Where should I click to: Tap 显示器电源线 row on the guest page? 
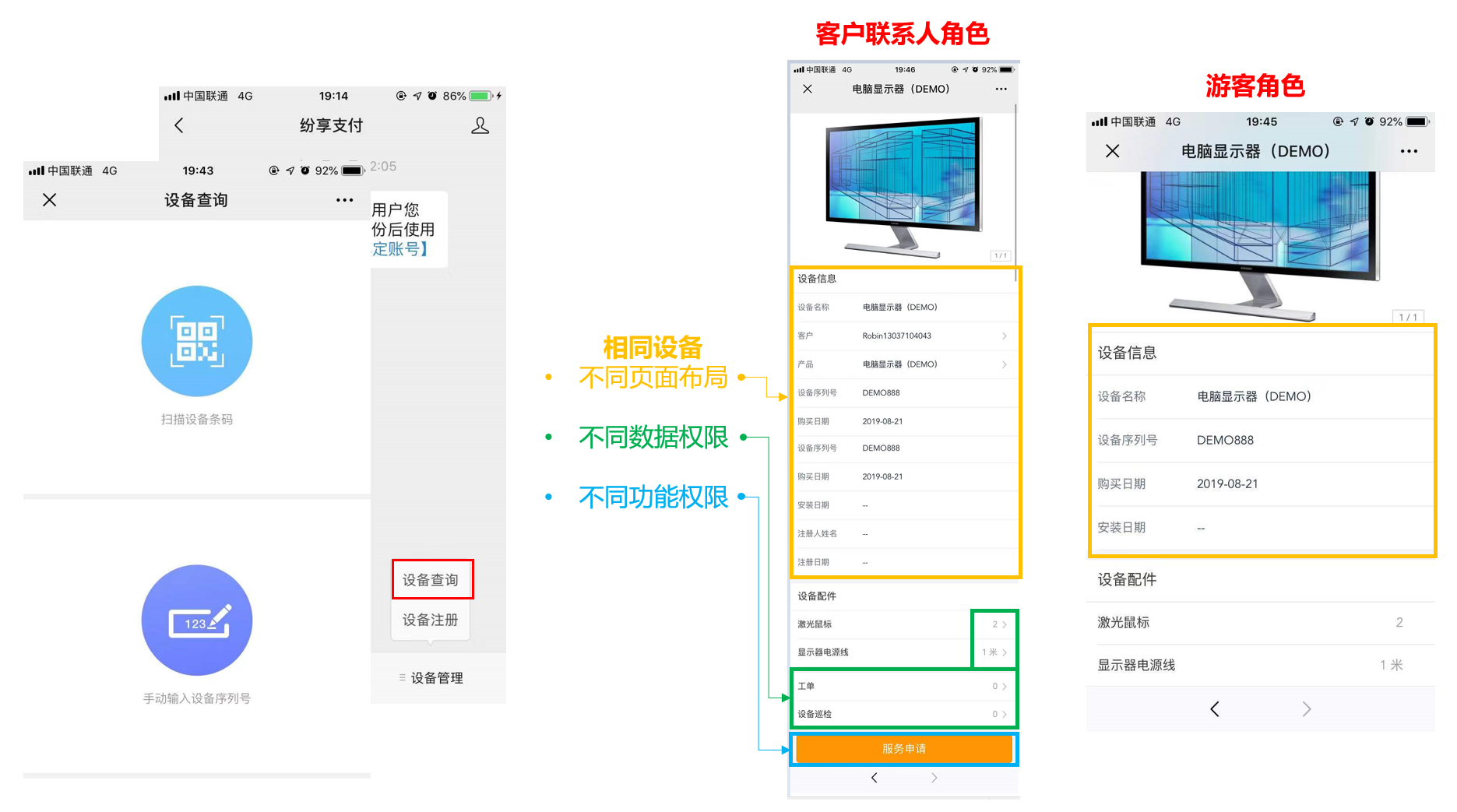[1262, 666]
